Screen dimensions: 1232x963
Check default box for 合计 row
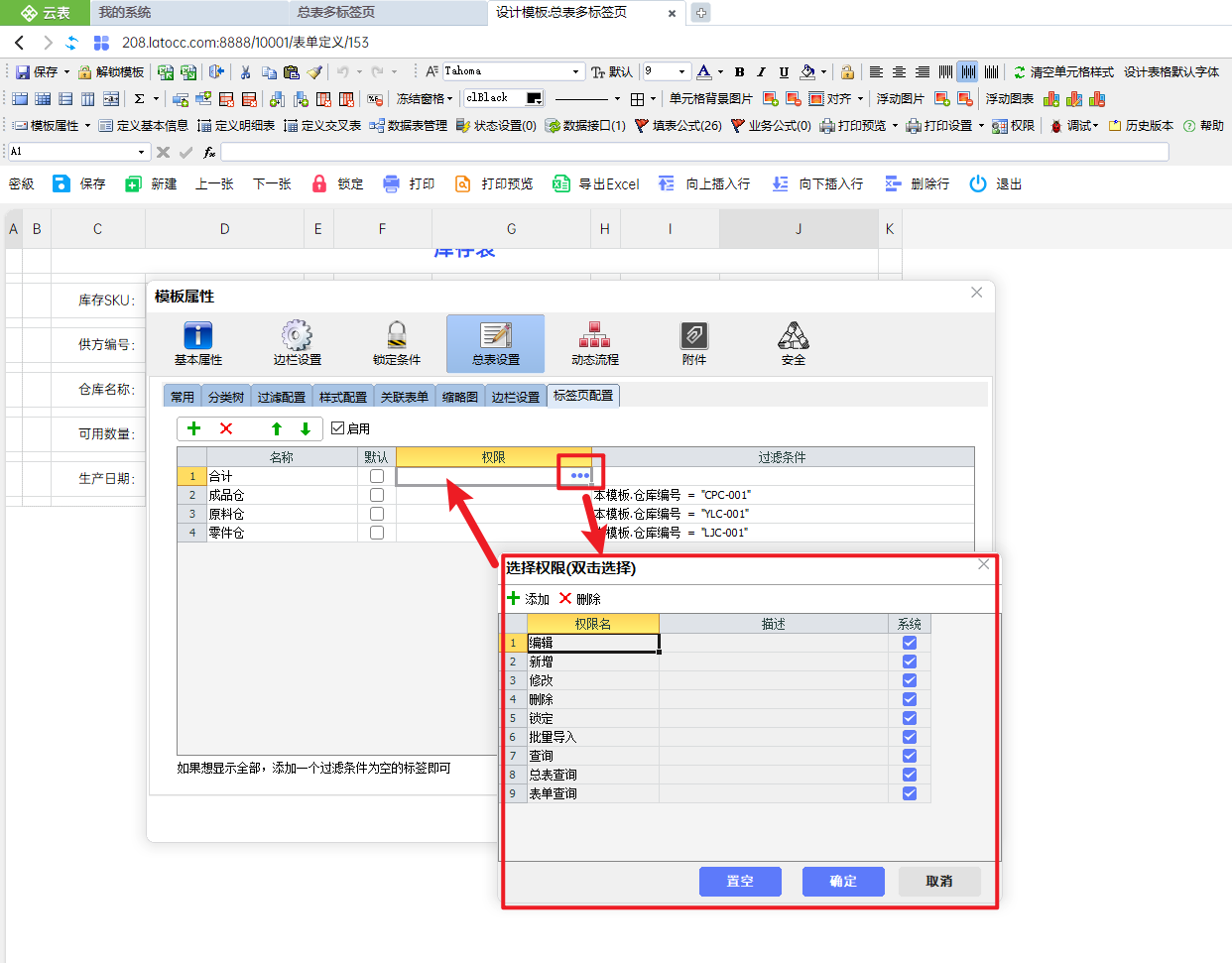click(x=377, y=476)
